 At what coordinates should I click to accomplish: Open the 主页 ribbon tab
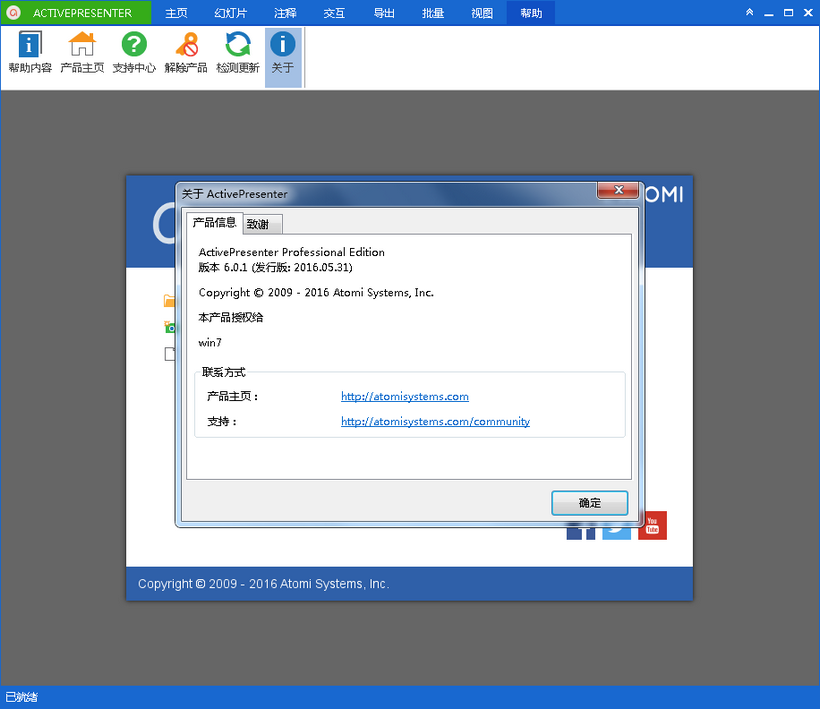[x=176, y=13]
